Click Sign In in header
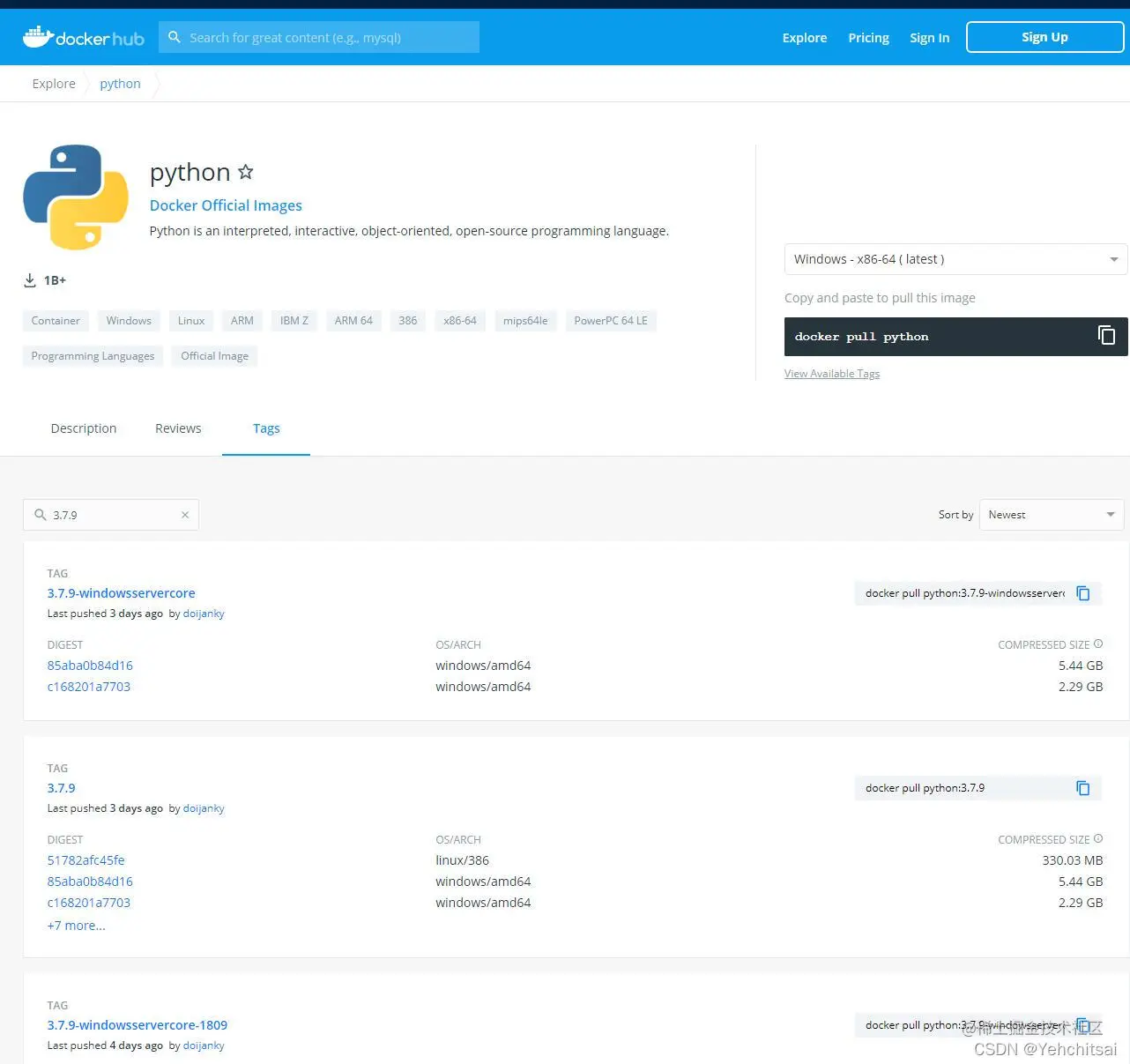The width and height of the screenshot is (1130, 1064). [x=929, y=38]
